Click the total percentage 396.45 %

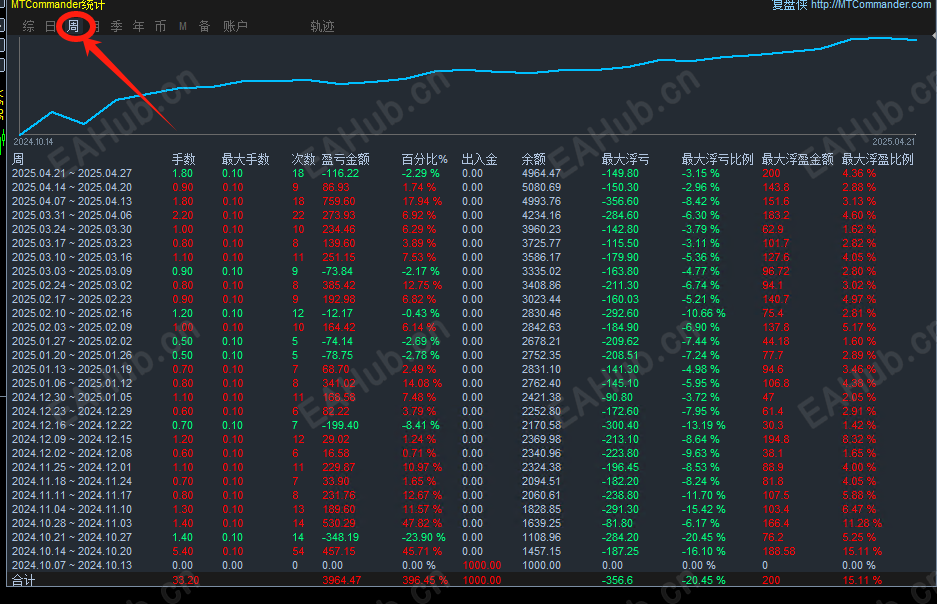(425, 580)
